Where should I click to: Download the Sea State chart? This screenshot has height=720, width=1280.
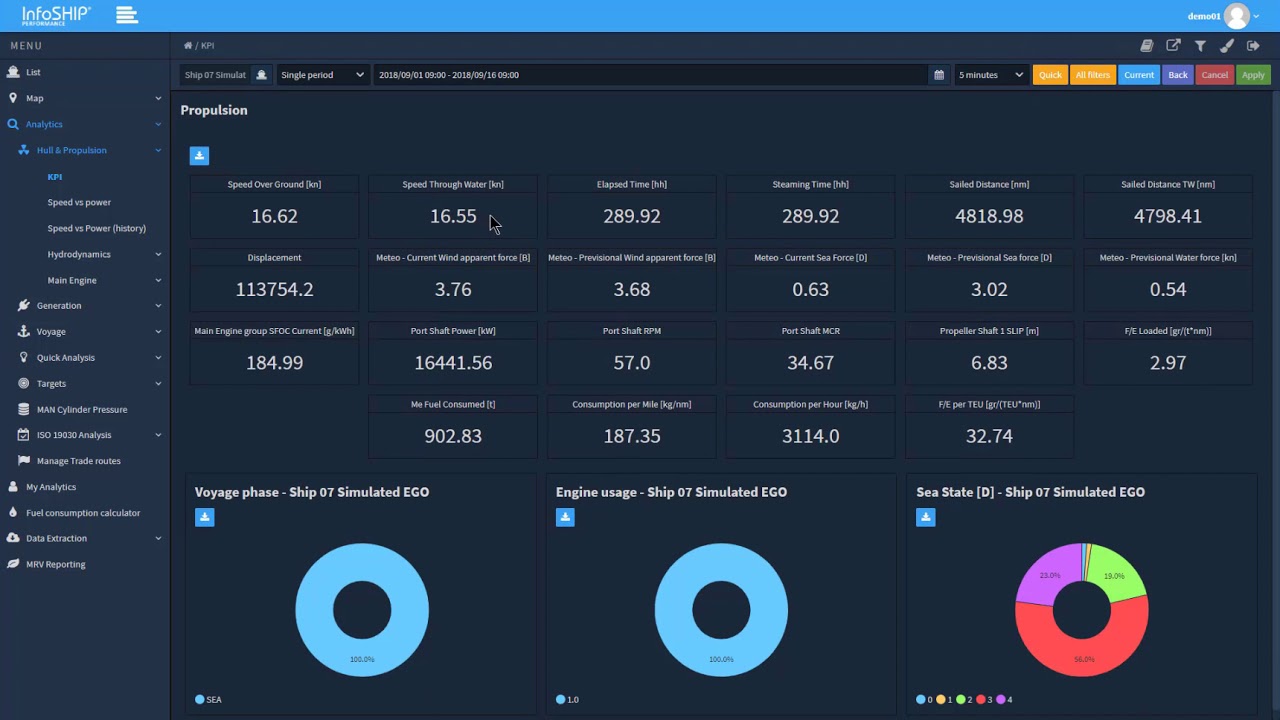[x=926, y=517]
